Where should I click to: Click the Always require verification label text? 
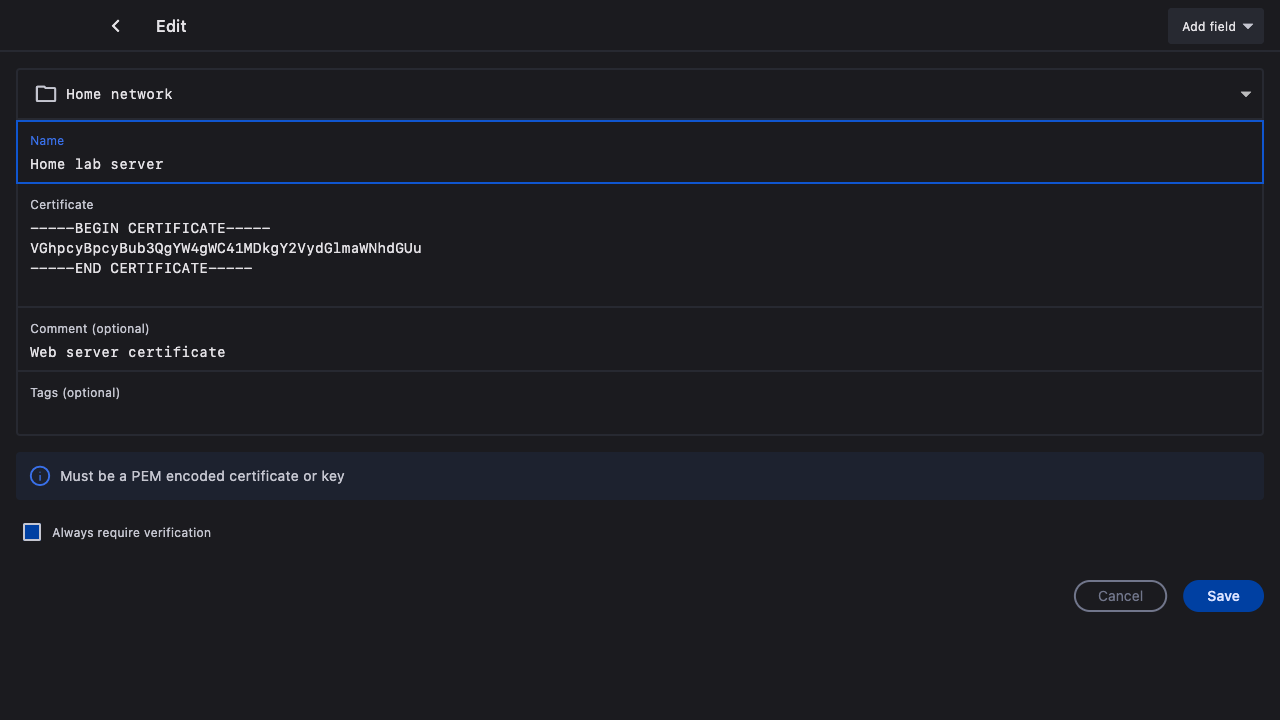click(131, 533)
